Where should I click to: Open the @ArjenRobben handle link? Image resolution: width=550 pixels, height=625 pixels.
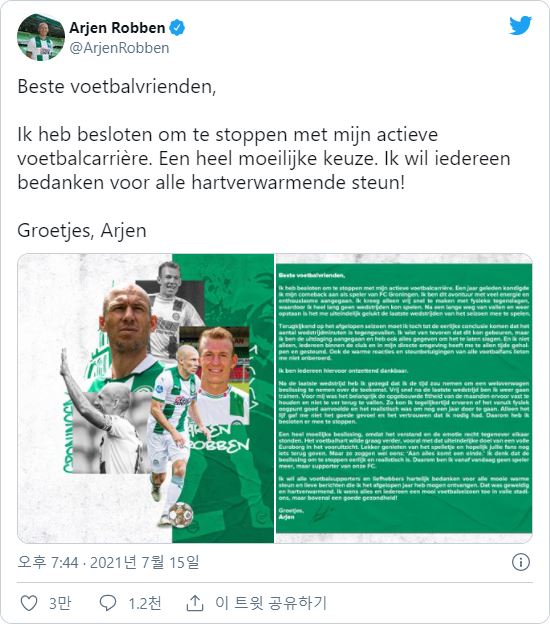(x=119, y=48)
